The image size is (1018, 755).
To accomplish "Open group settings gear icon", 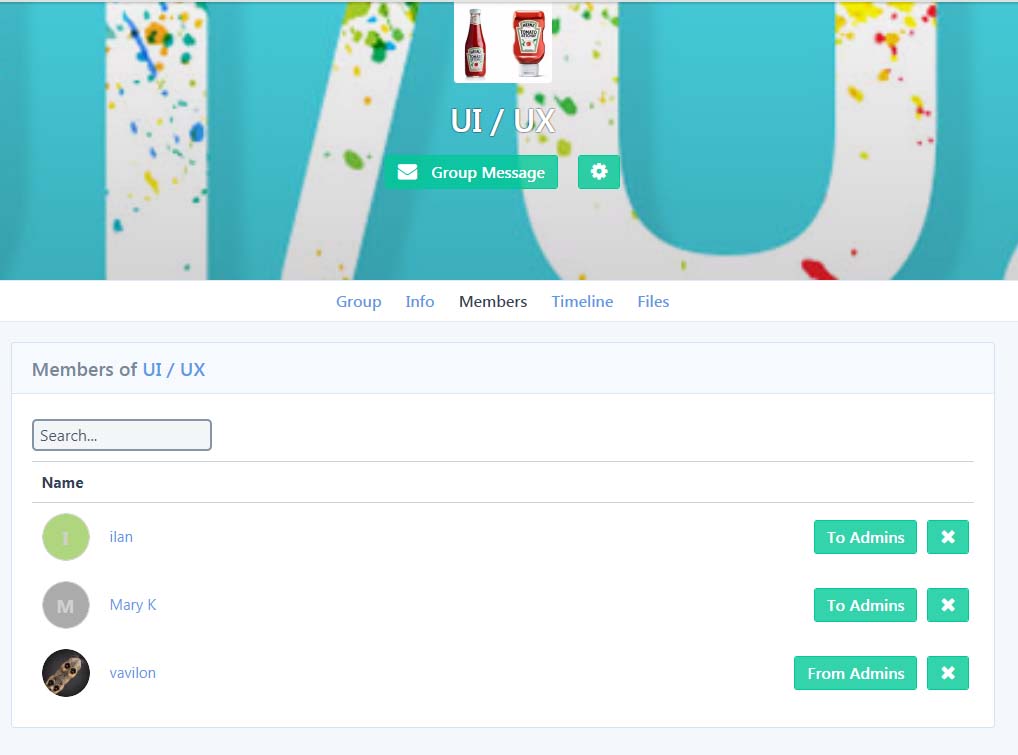I will (x=599, y=172).
